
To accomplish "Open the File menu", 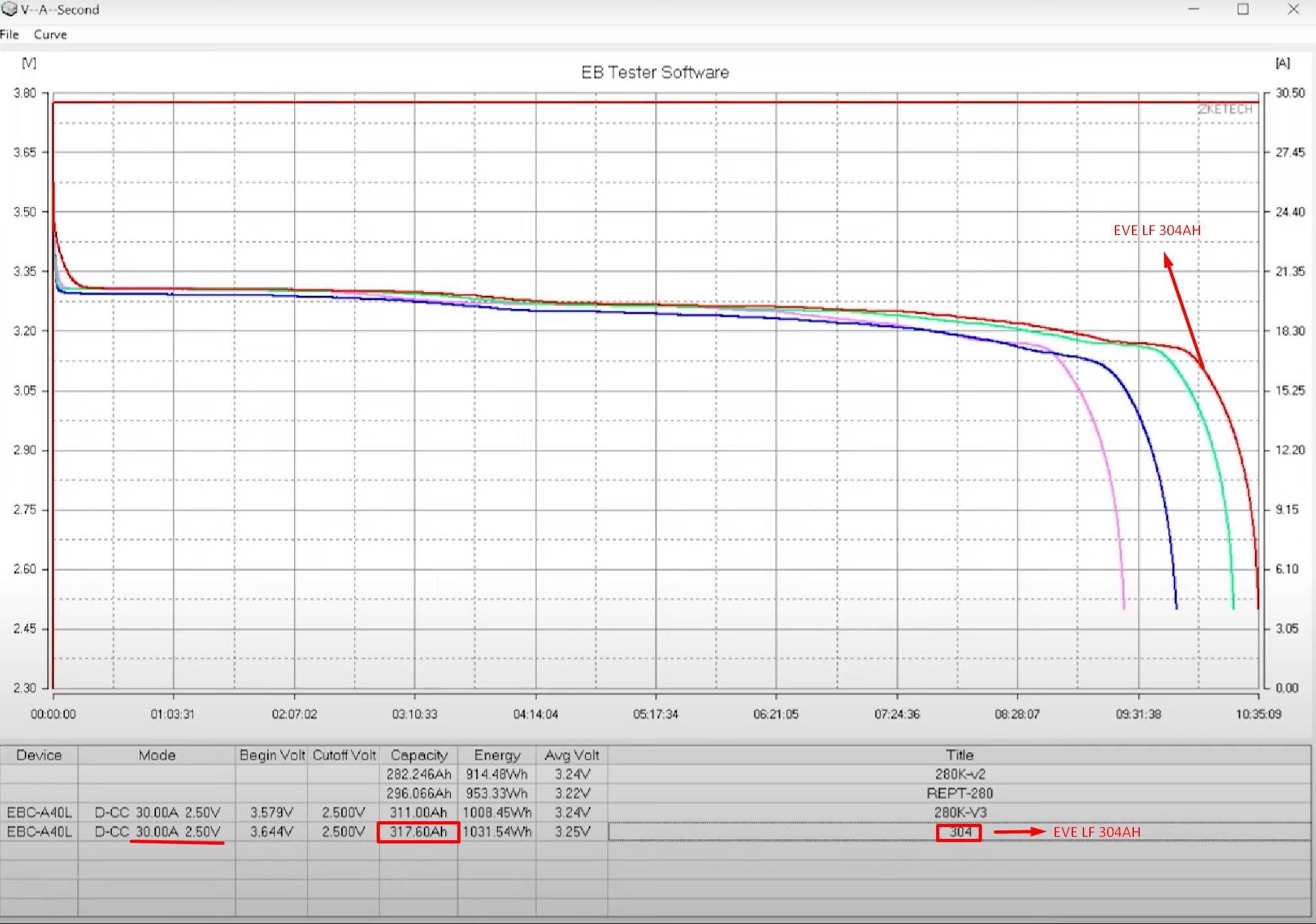I will (x=9, y=35).
